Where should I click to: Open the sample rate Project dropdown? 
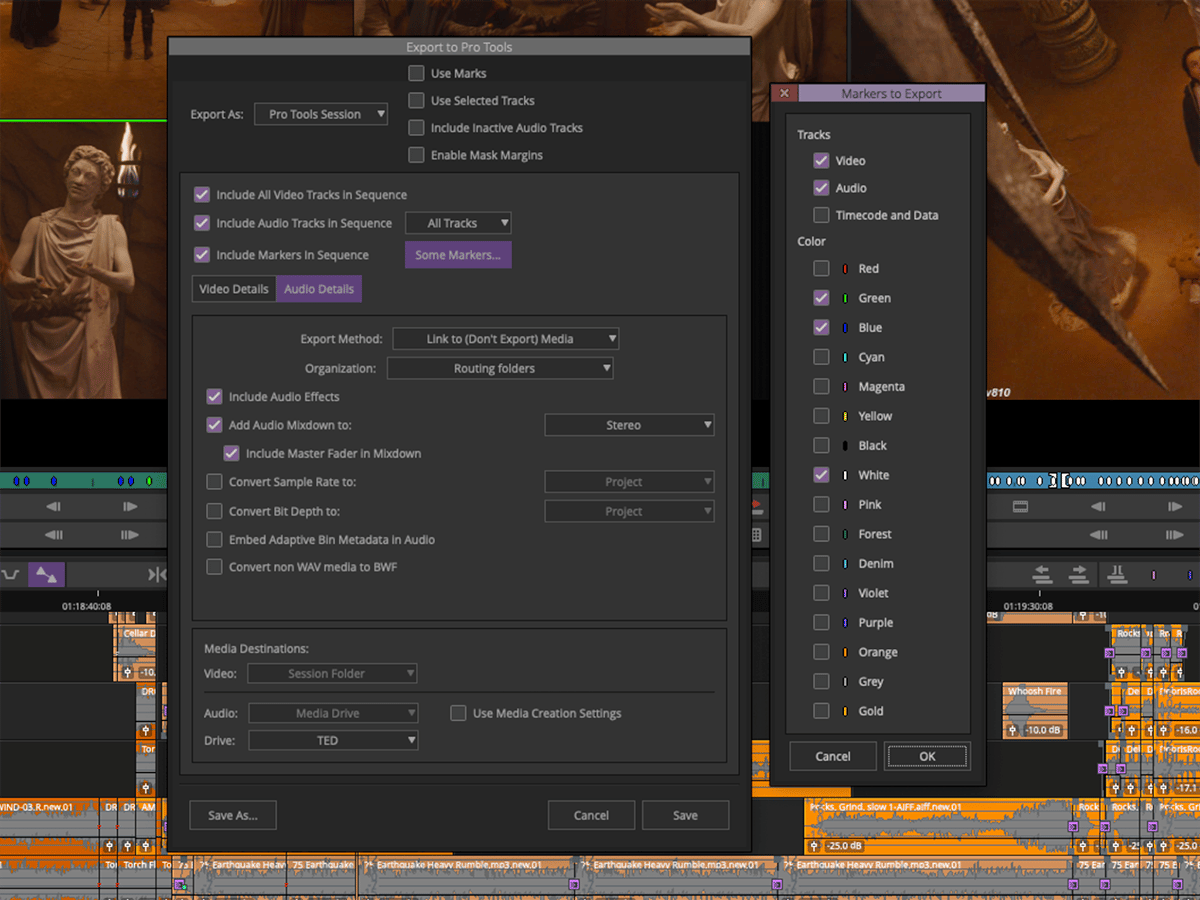point(629,482)
